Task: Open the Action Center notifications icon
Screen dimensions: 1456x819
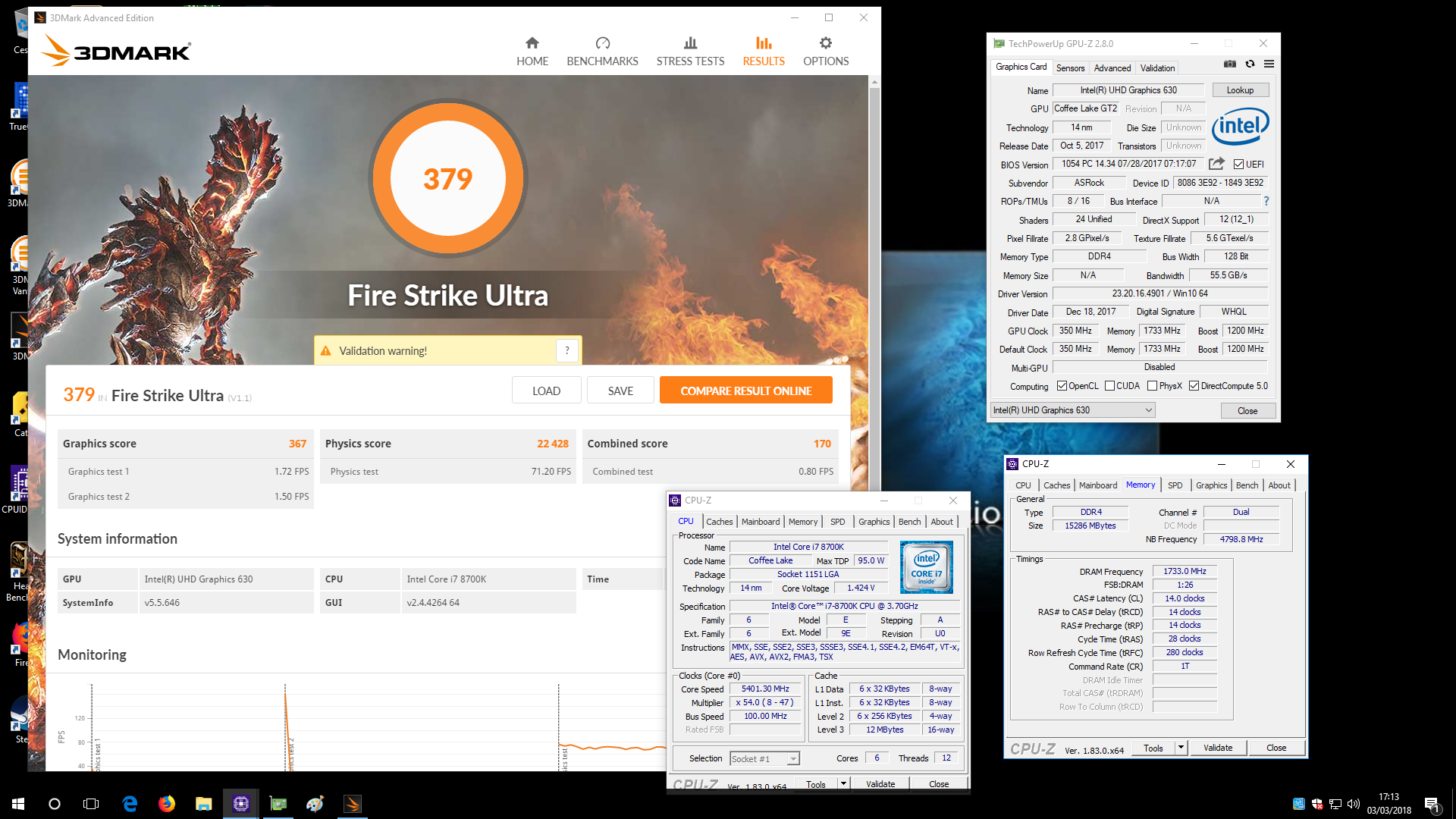Action: coord(1432,805)
